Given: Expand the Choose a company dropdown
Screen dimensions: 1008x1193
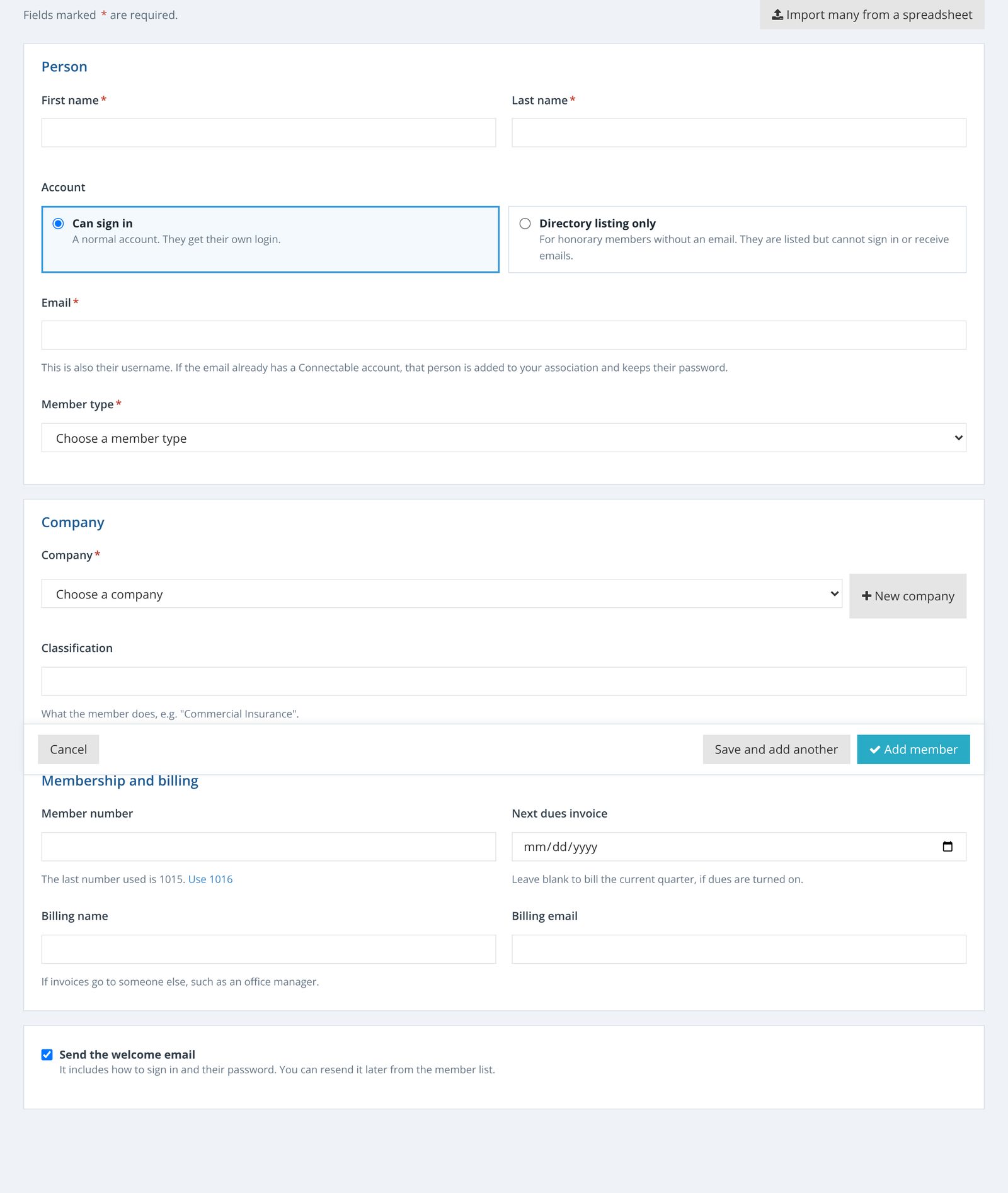Looking at the screenshot, I should pos(442,594).
